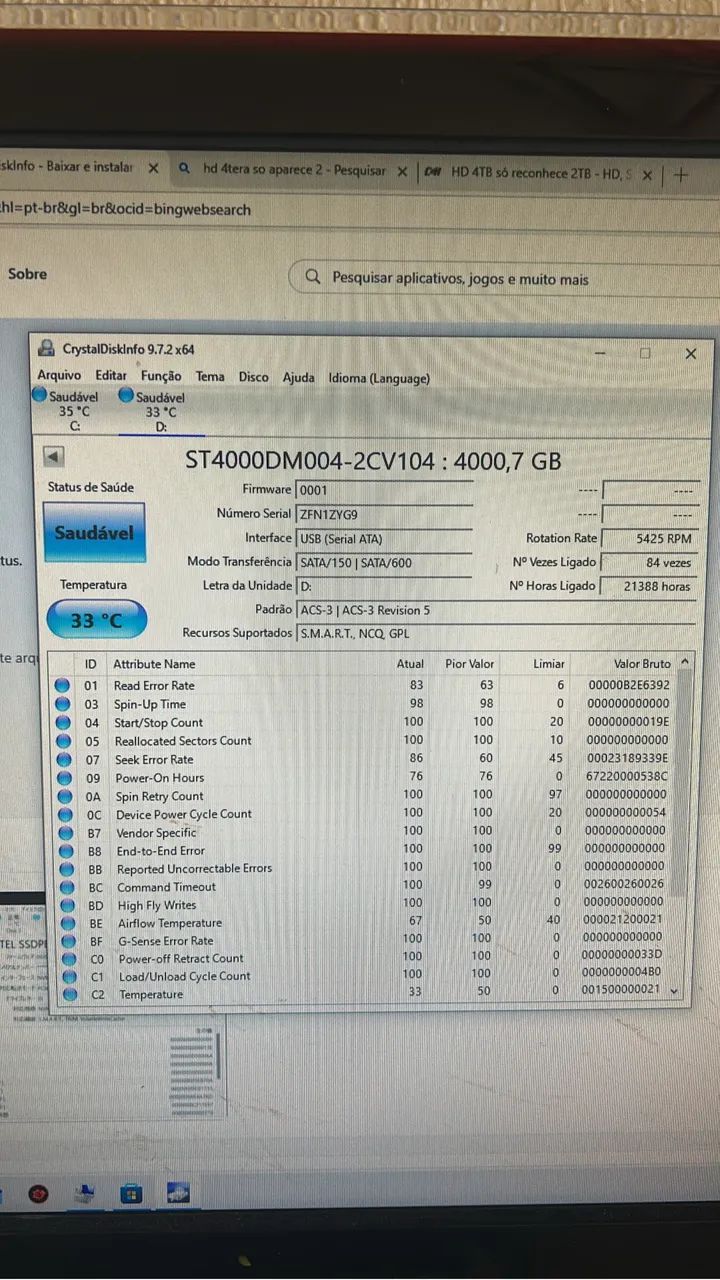Click the CrystalDiskInfo title bar icon

click(47, 349)
